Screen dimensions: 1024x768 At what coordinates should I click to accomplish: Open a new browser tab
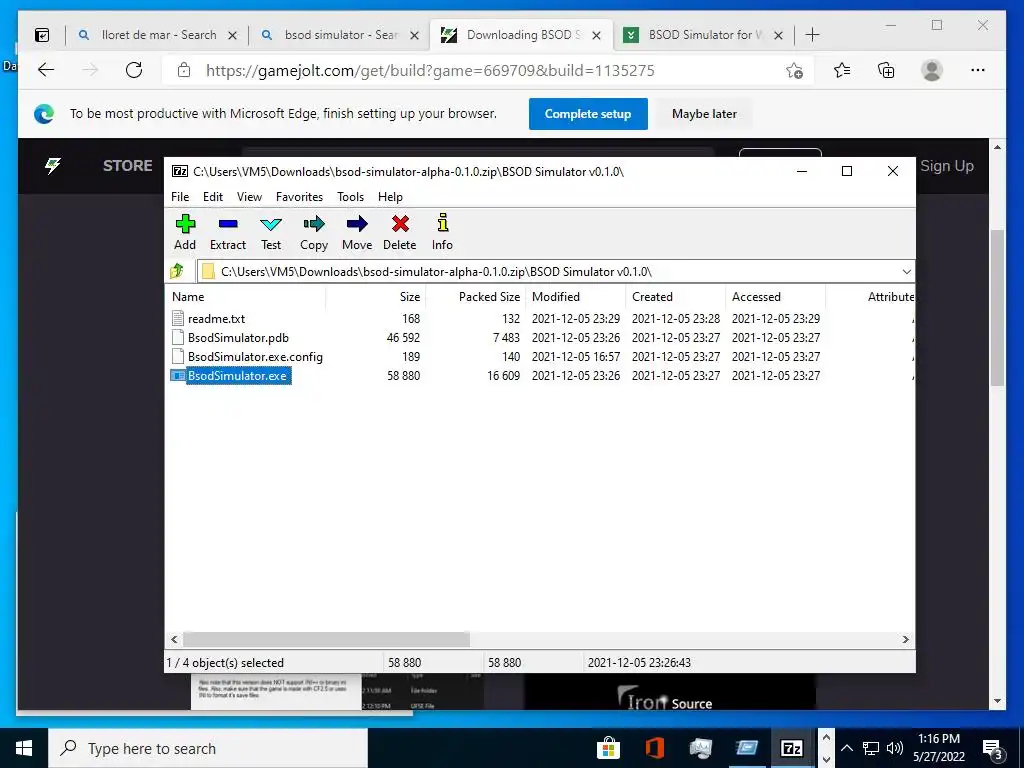[812, 35]
